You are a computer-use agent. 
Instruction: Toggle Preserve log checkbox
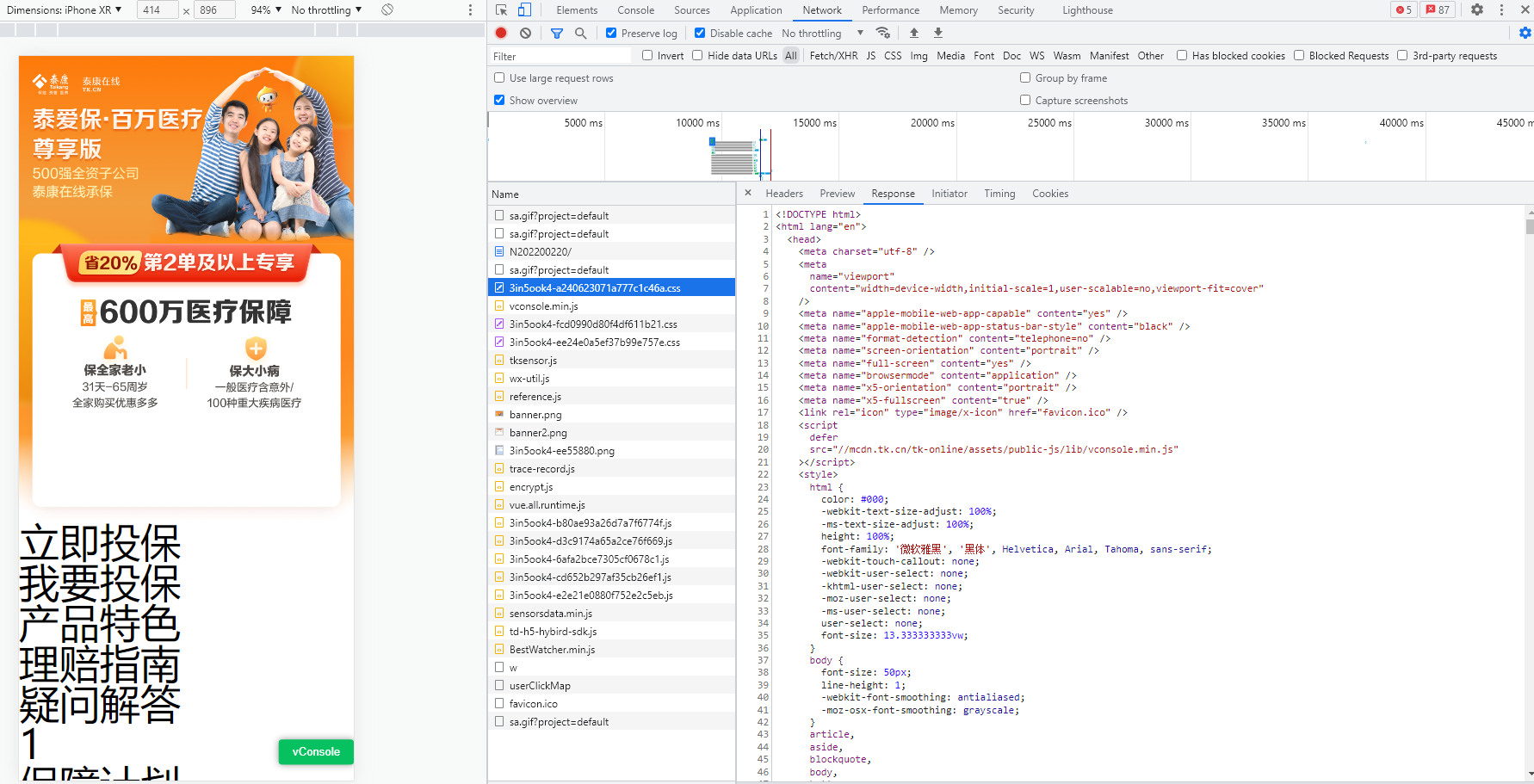click(611, 33)
